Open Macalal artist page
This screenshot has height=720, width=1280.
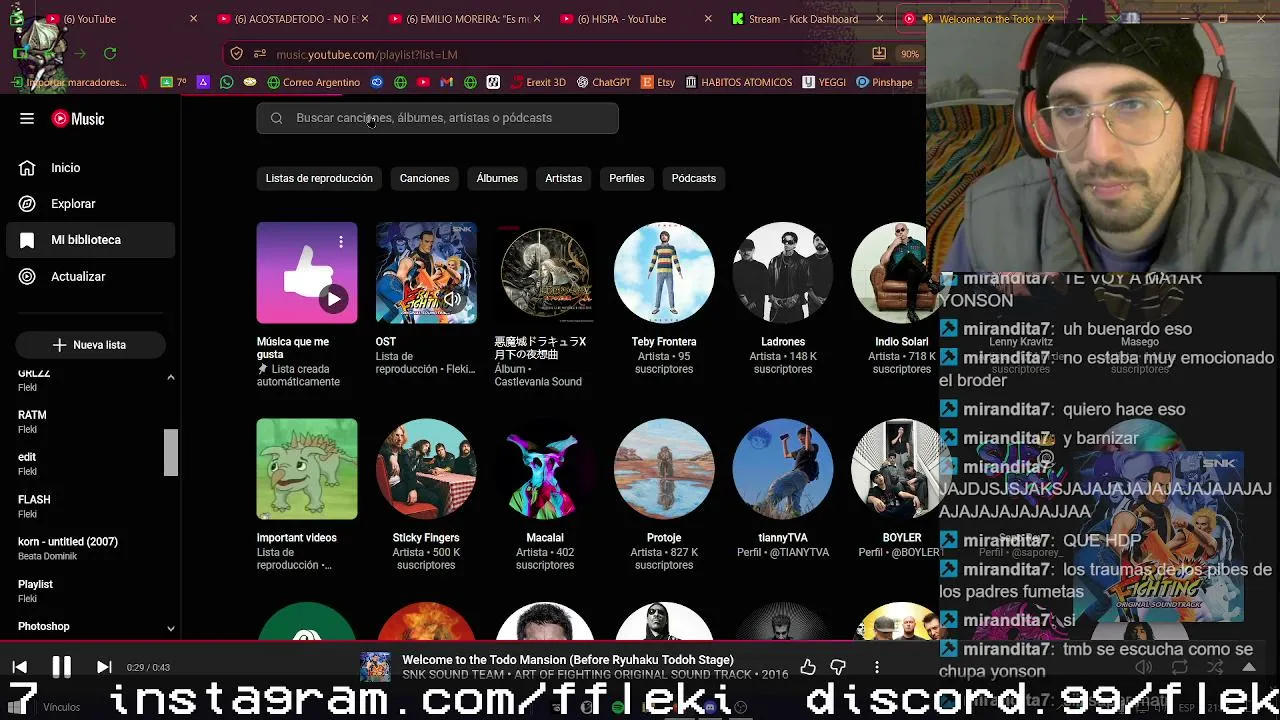[545, 469]
